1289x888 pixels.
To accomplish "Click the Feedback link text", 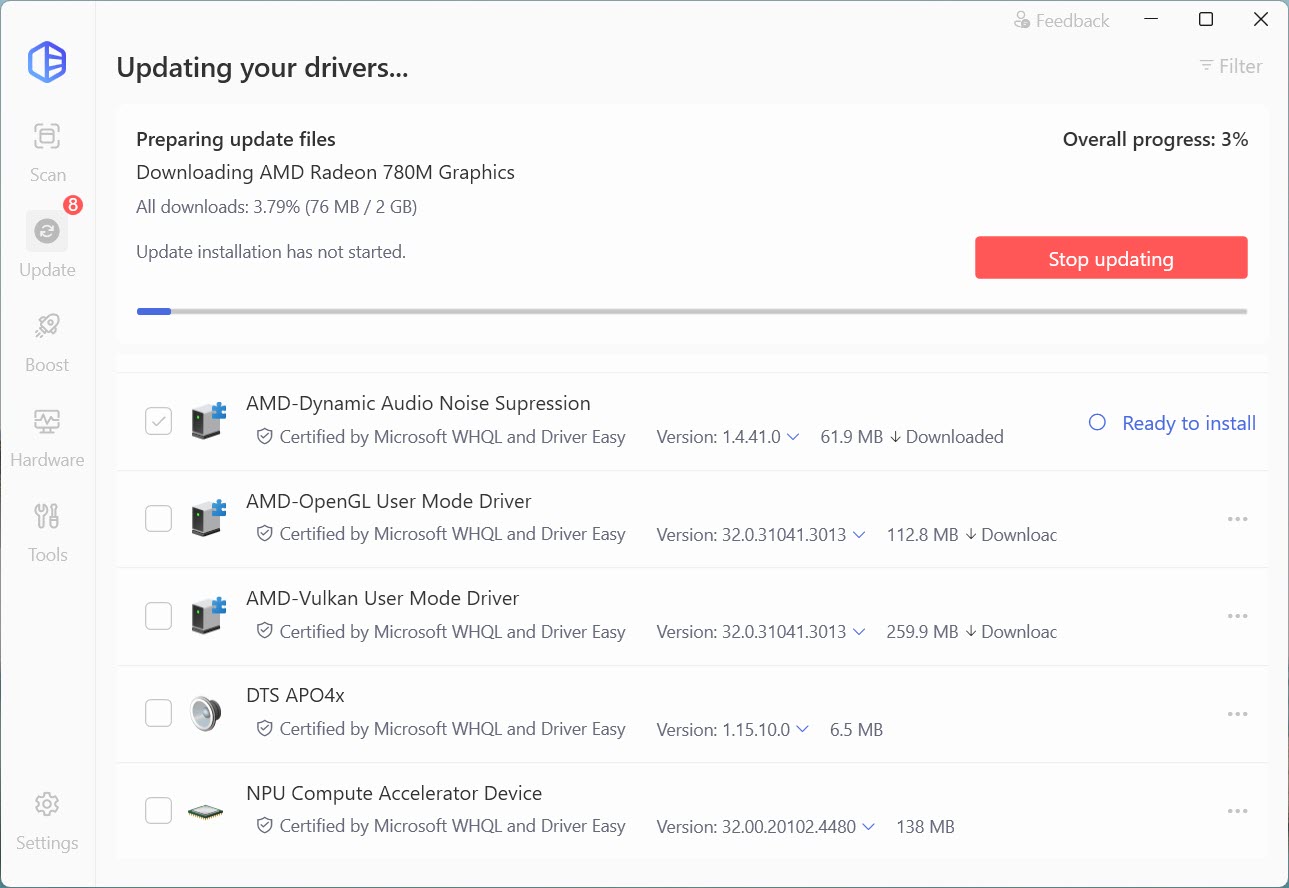I will point(1073,21).
